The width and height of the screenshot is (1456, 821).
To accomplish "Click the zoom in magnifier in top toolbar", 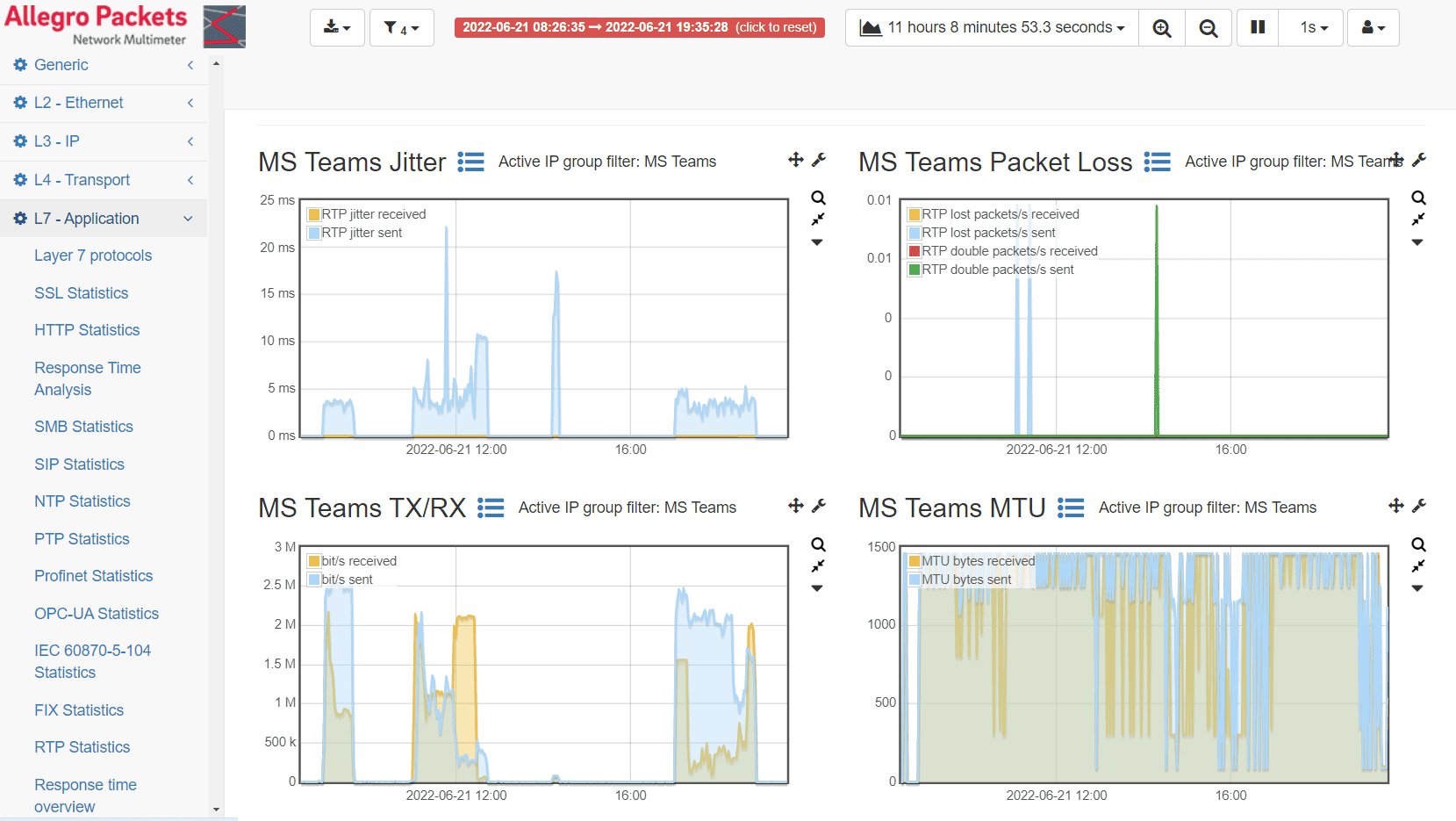I will point(1162,28).
